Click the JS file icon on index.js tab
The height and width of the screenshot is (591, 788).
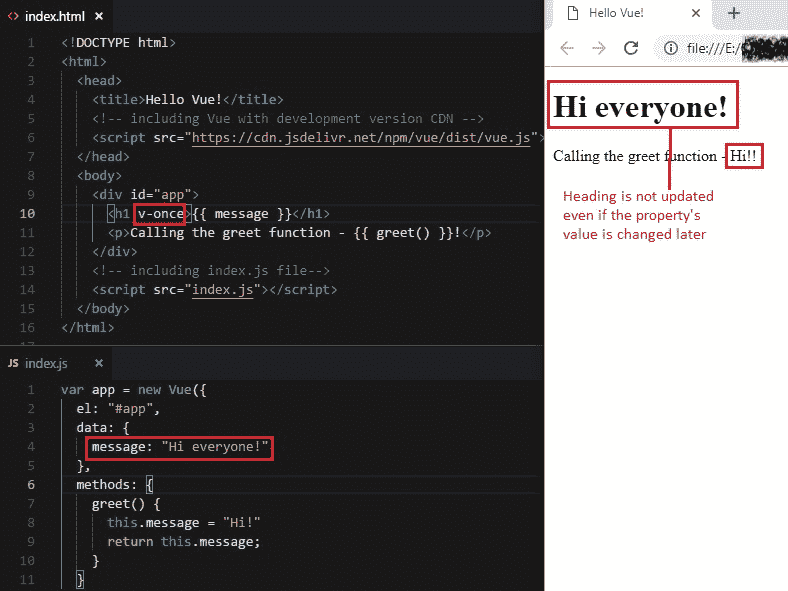coord(13,363)
